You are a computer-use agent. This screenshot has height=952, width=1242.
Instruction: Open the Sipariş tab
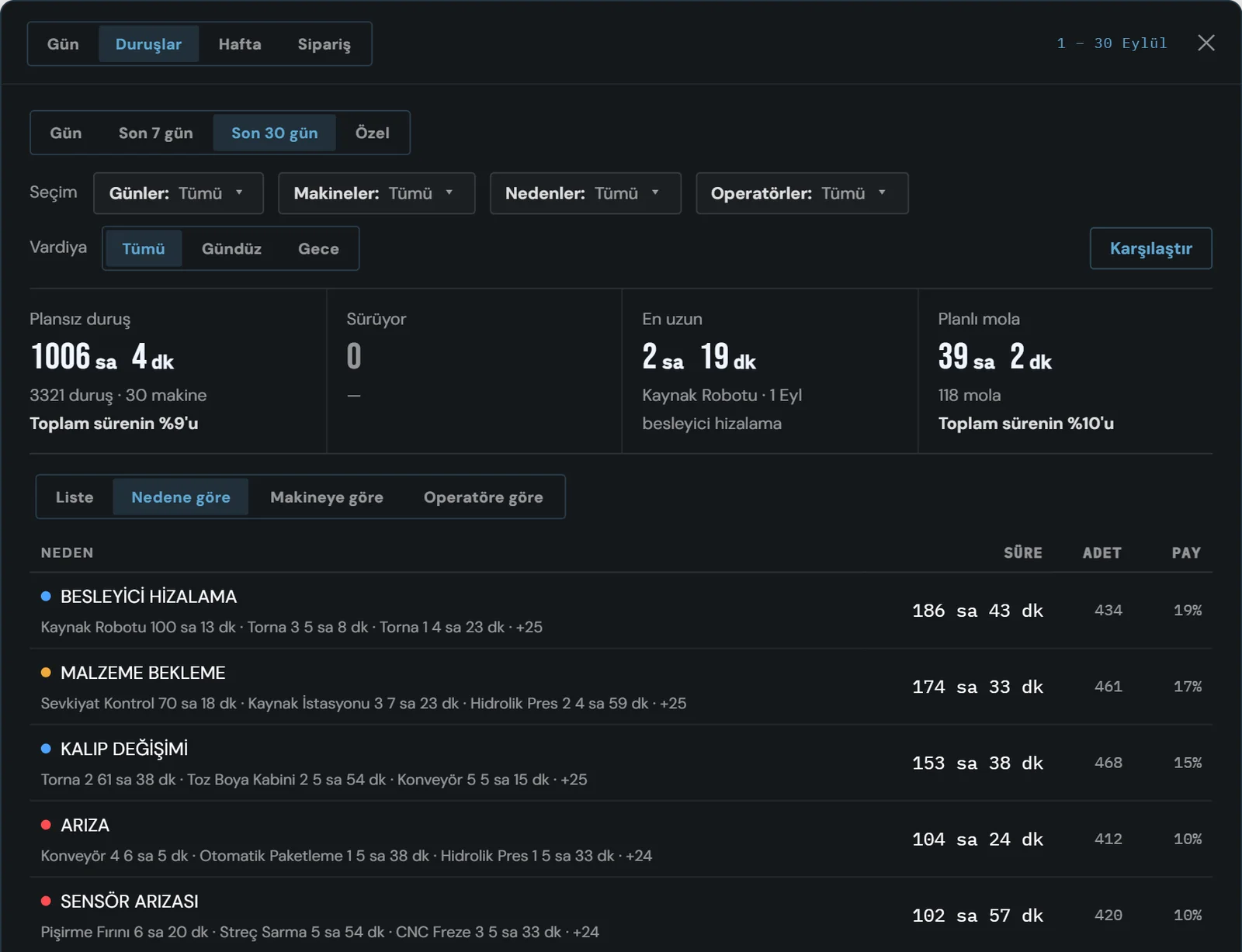click(x=324, y=44)
